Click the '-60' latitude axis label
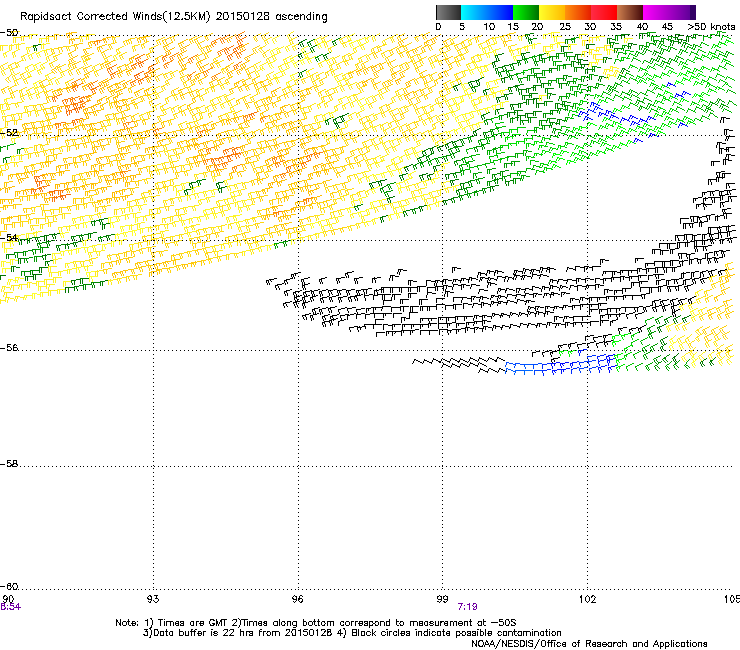 [x=9, y=586]
